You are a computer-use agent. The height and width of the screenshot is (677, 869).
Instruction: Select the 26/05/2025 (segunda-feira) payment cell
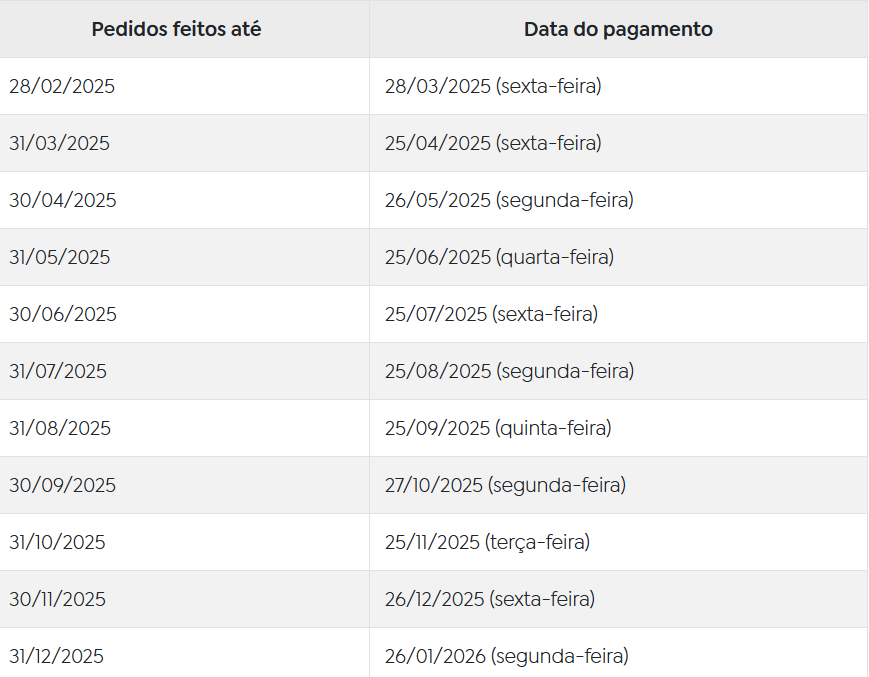pos(618,200)
